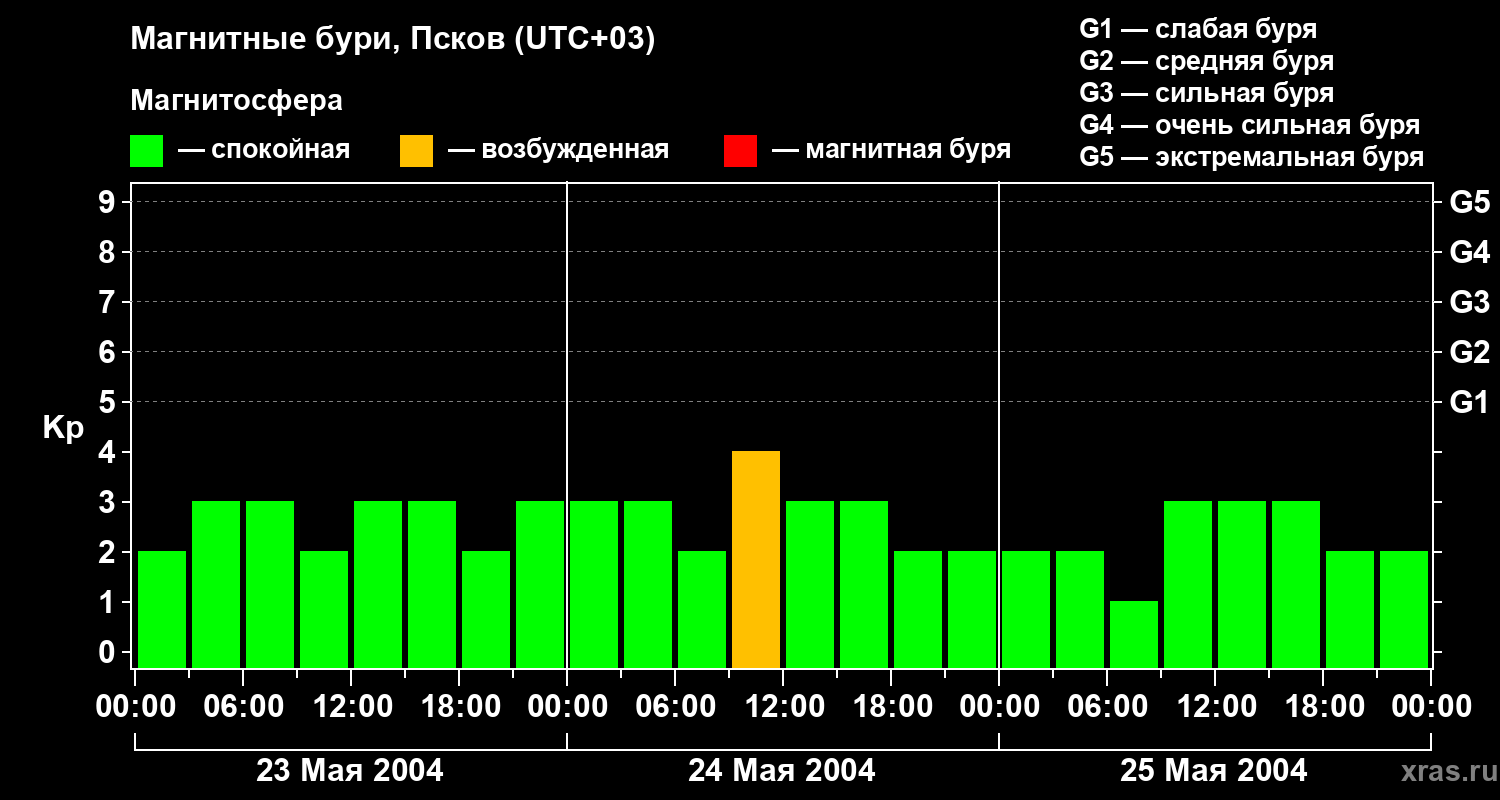Click the 18:00 time label under 25 May
Viewport: 1500px width, 800px height.
(x=1323, y=707)
